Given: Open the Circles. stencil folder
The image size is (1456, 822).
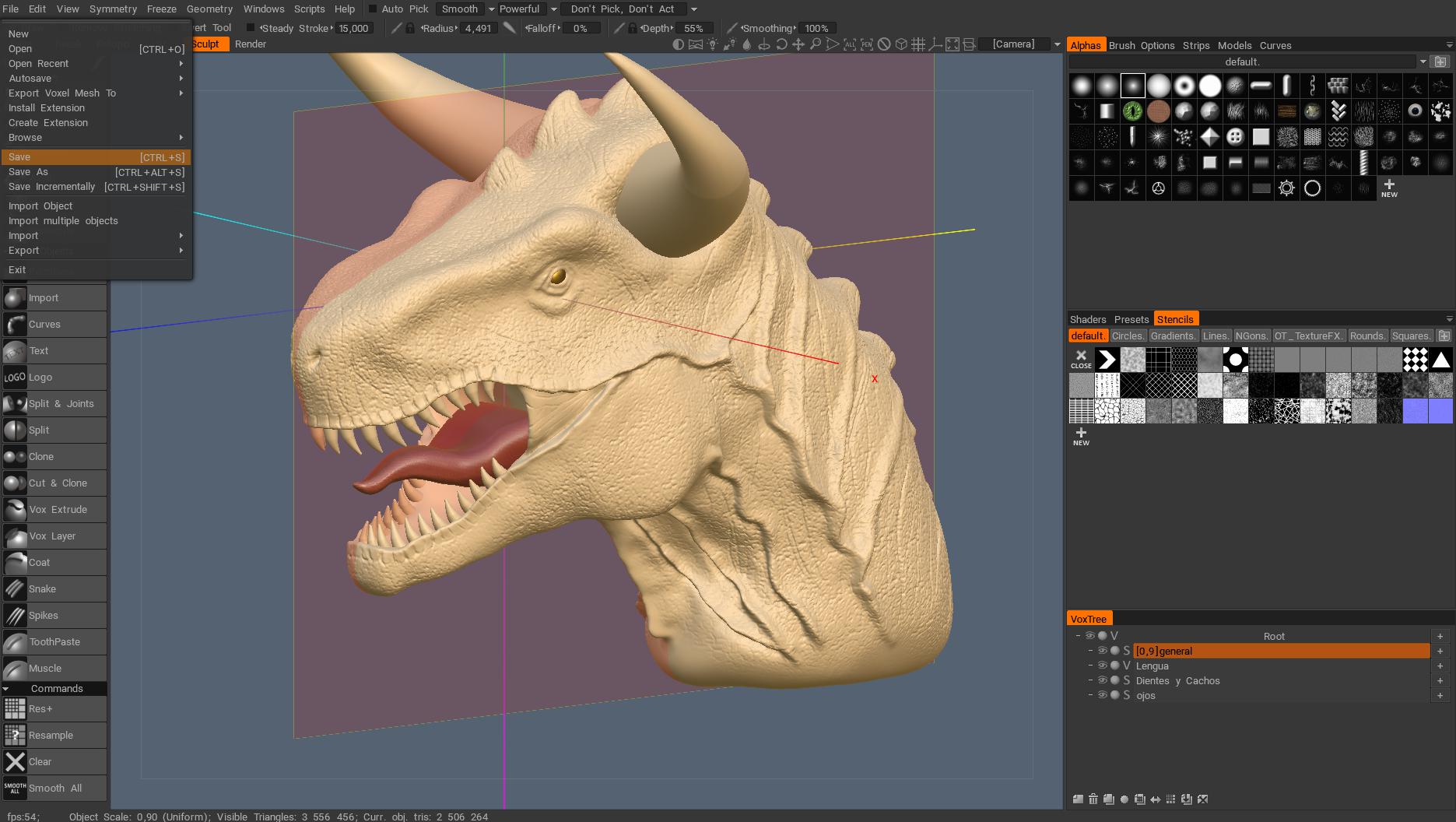Looking at the screenshot, I should tap(1128, 336).
